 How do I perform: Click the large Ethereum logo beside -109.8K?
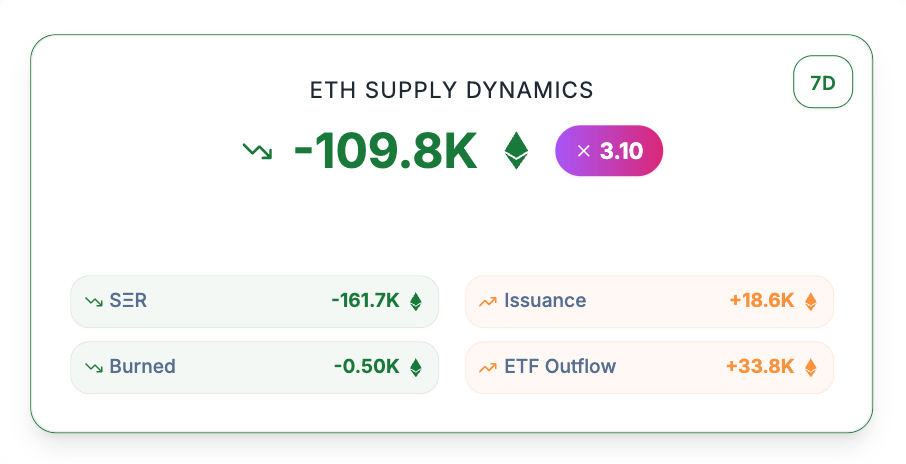[x=516, y=151]
